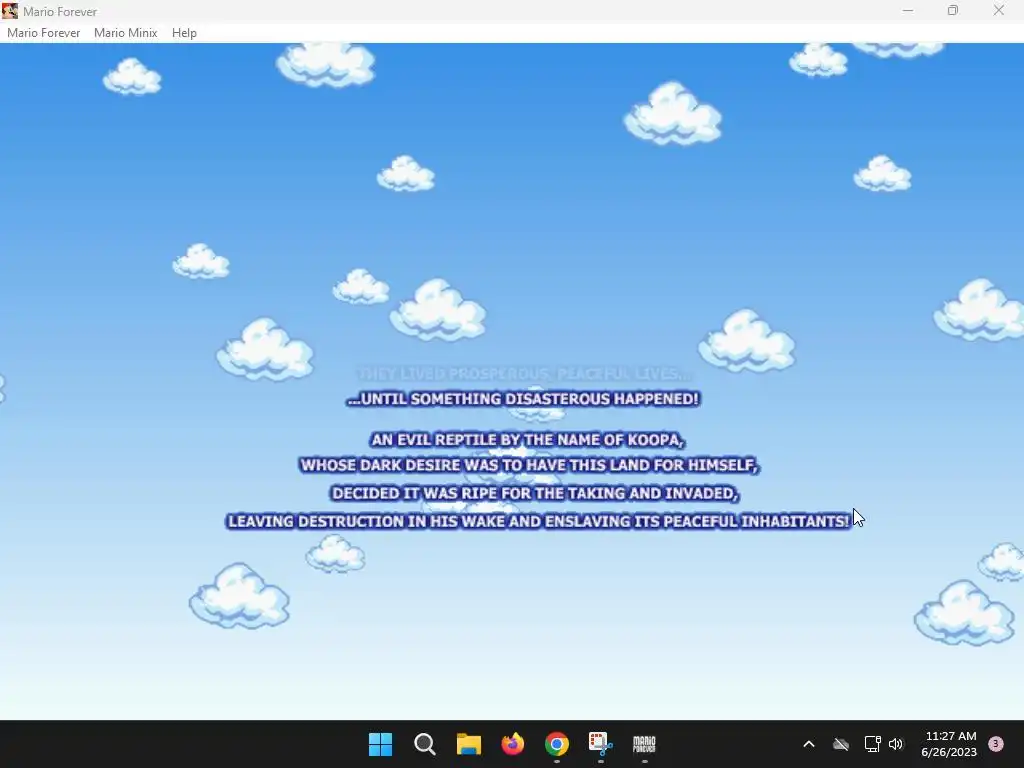Open Windows Search from taskbar
Screen dimensions: 1024x768
pyautogui.click(x=424, y=744)
